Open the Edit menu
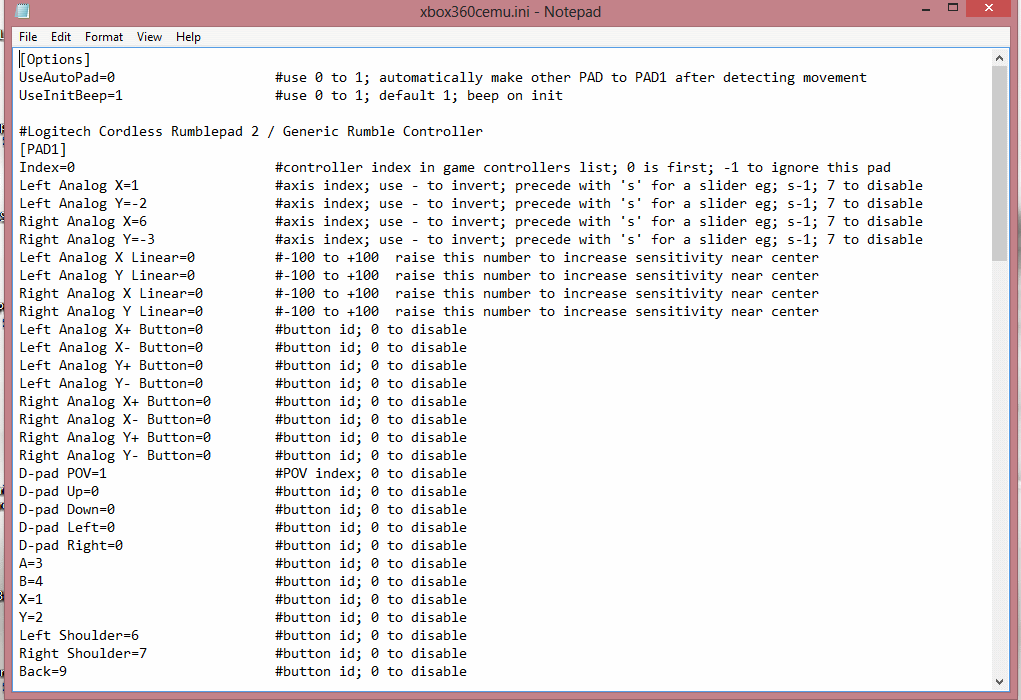Viewport: 1021px width, 700px height. point(61,37)
